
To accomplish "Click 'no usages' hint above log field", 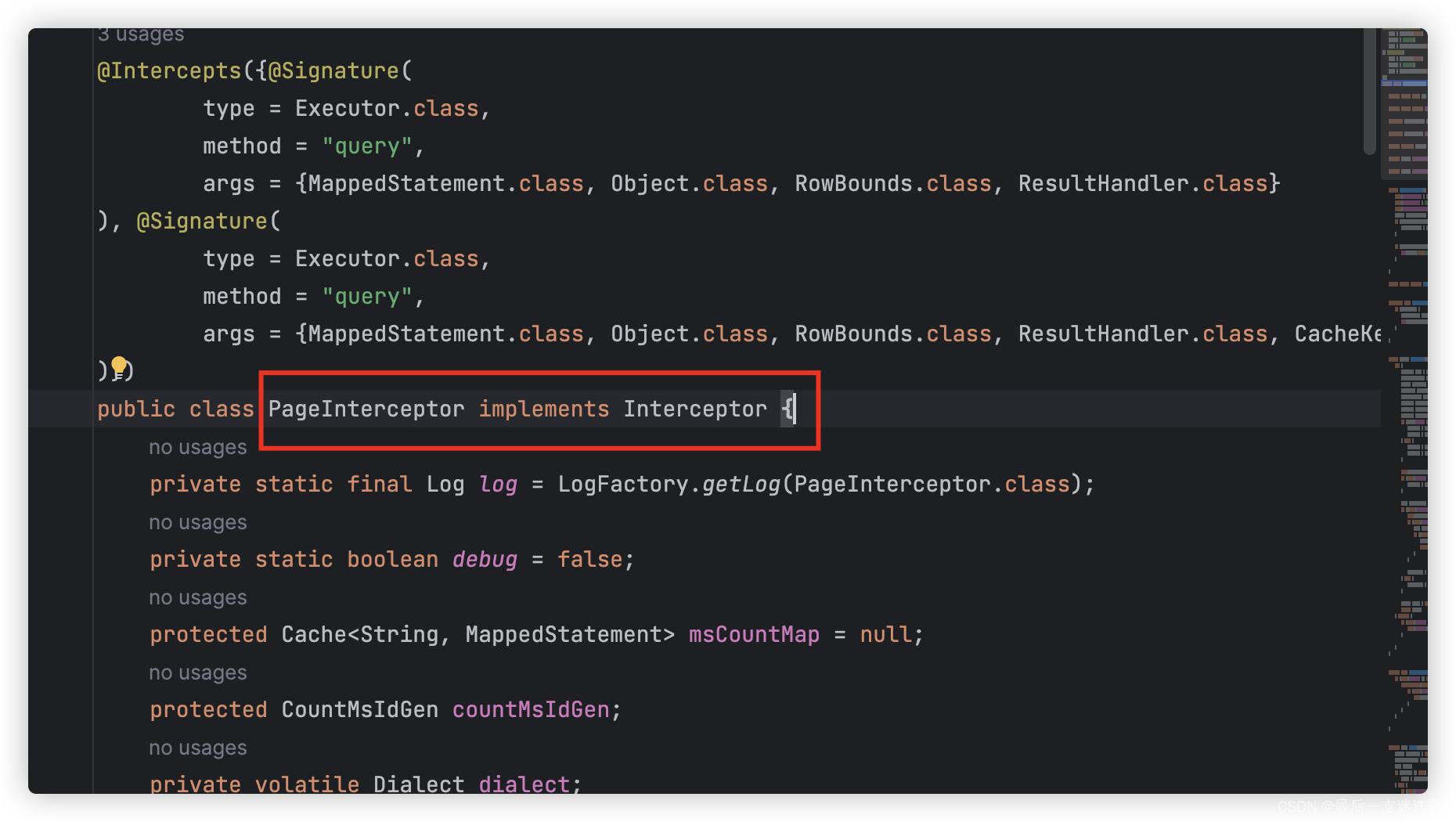I will (198, 447).
